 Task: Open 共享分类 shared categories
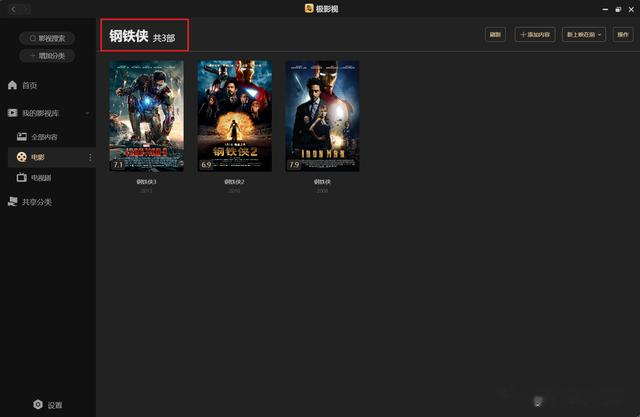(29, 202)
